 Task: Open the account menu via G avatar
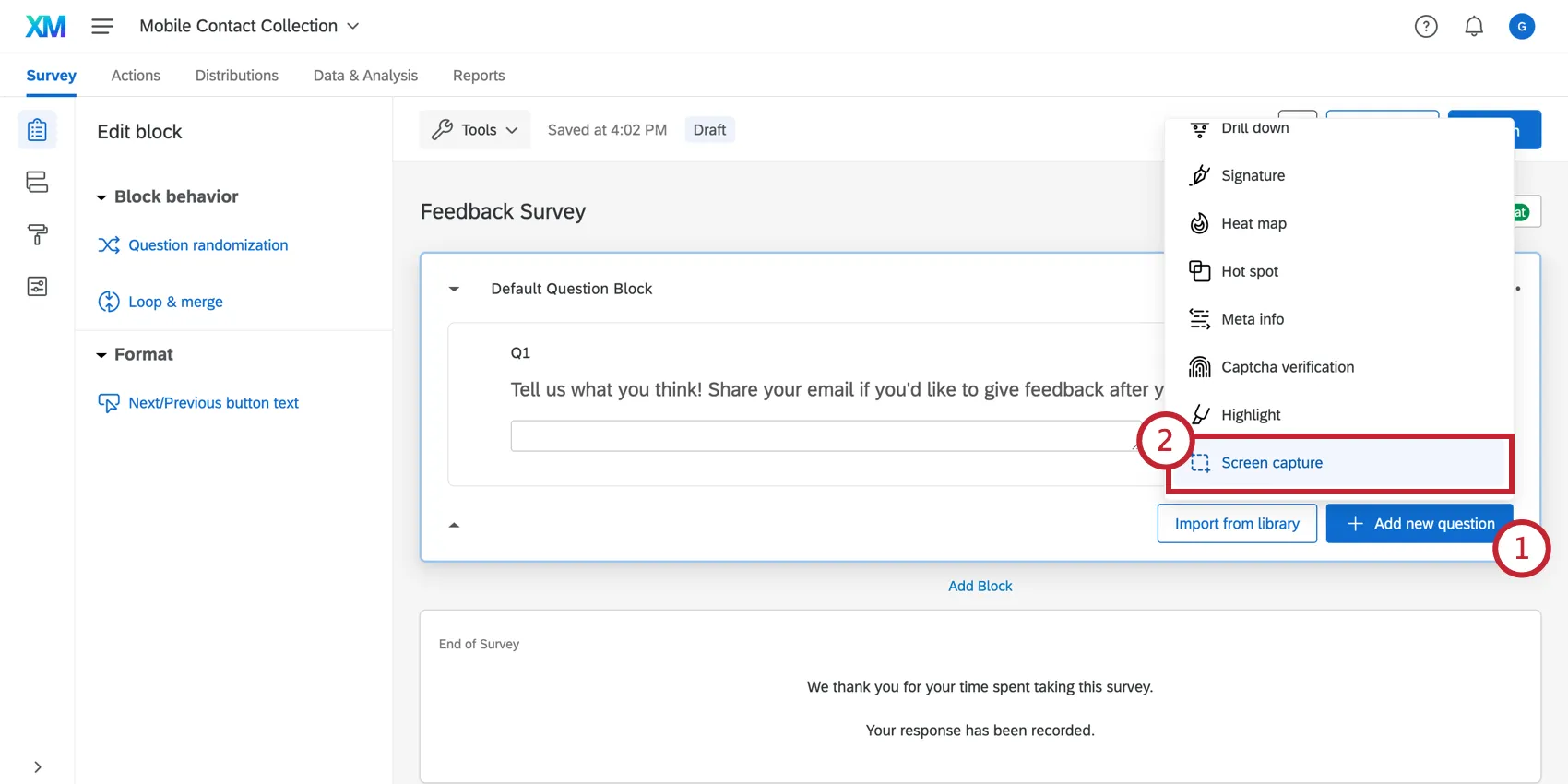click(1521, 26)
